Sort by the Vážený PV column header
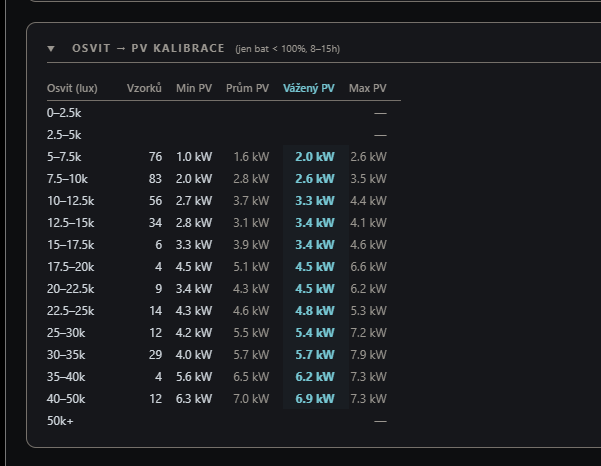 [309, 88]
